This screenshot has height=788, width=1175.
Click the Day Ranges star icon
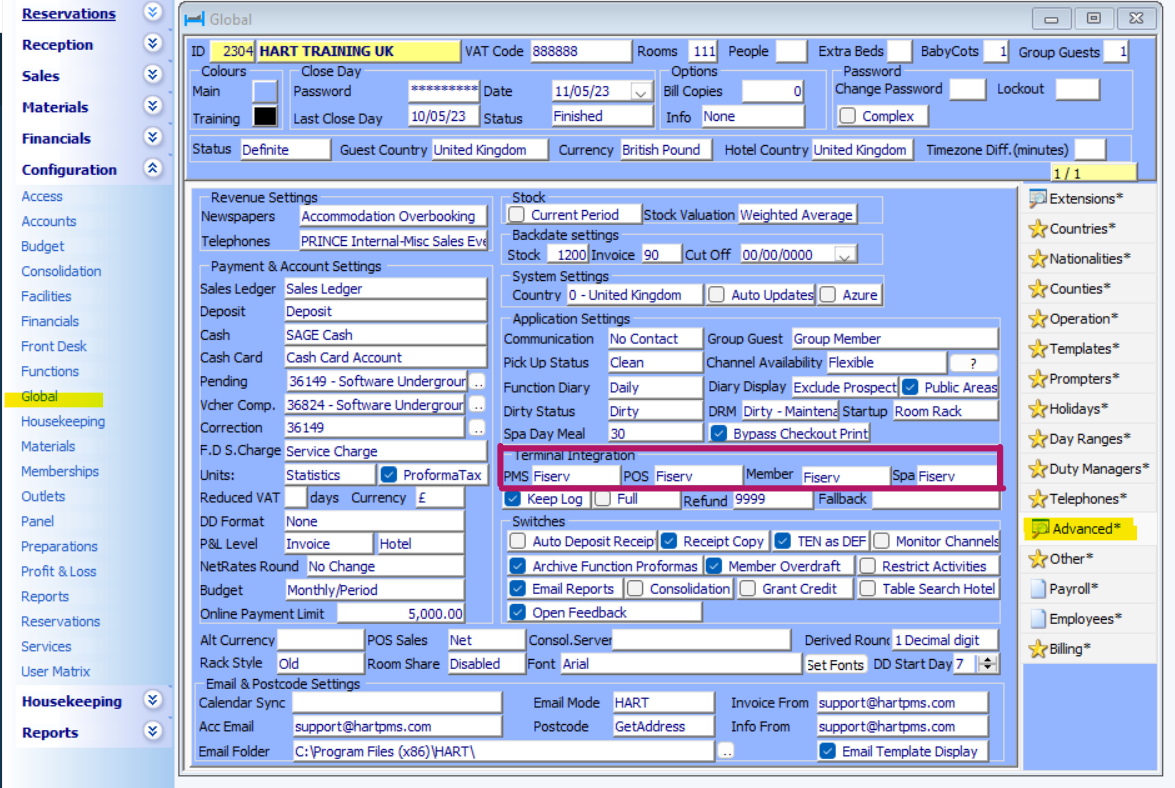pyautogui.click(x=1038, y=438)
